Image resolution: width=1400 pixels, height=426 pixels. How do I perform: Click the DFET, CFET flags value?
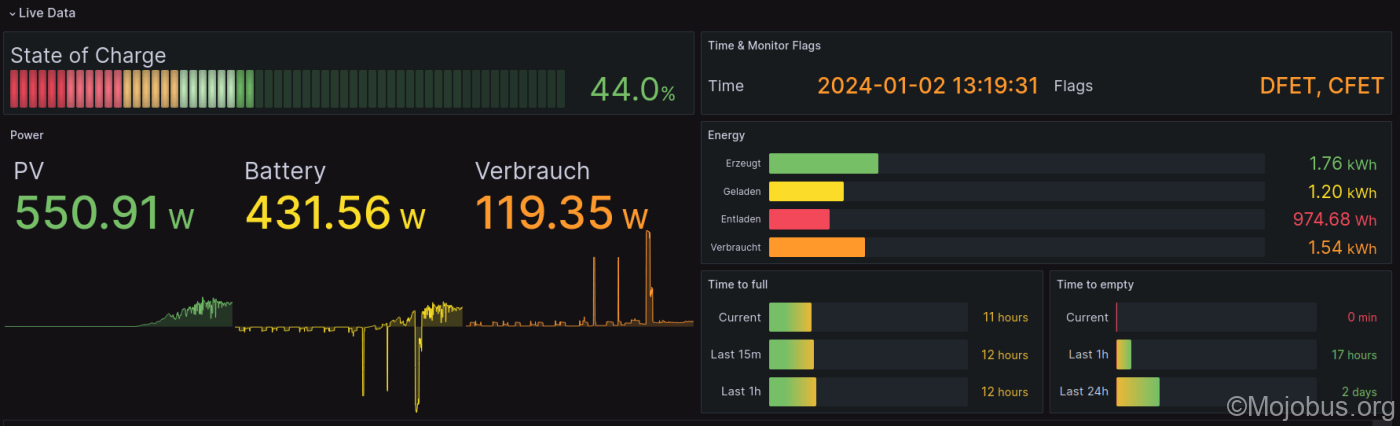(x=1322, y=86)
